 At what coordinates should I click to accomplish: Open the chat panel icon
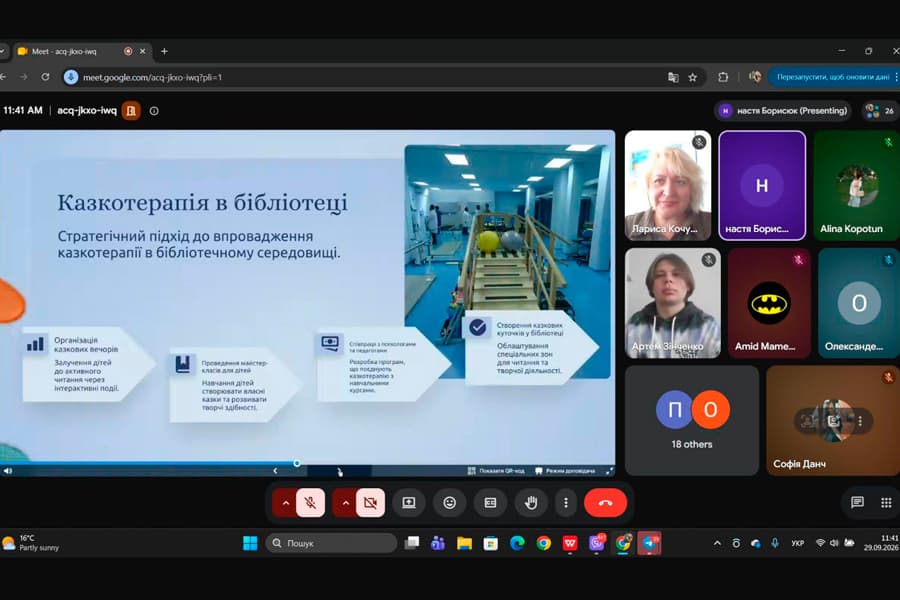pyautogui.click(x=858, y=502)
